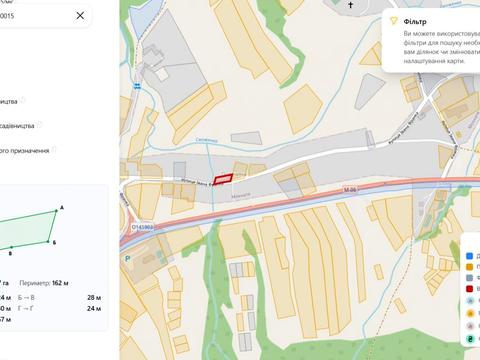The width and height of the screenshot is (480, 360).
Task: Click the orange legend swatch
Action: click(469, 267)
